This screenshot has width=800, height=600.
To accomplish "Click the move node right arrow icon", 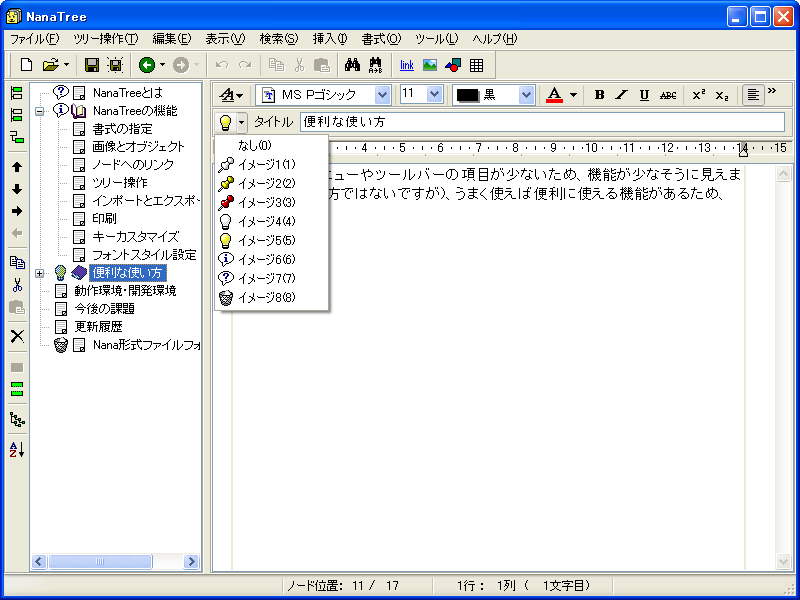I will (17, 211).
